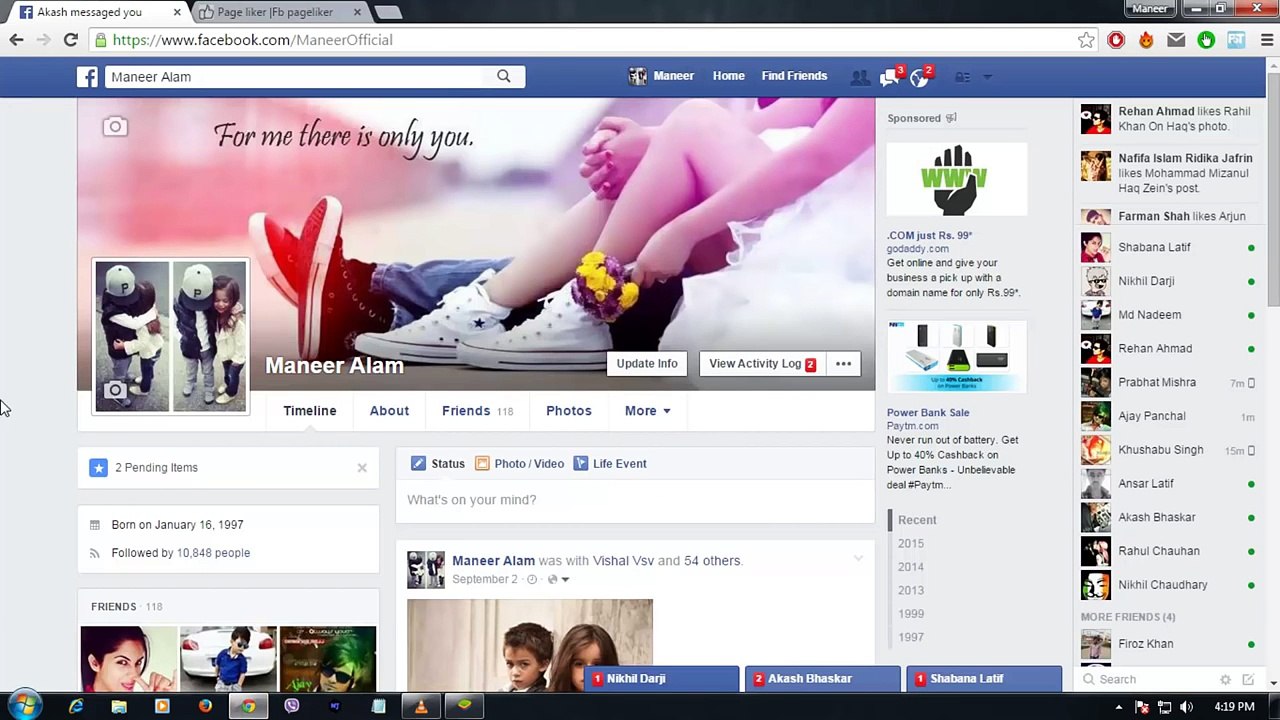1280x720 pixels.
Task: Switch to the Timeline tab
Action: click(x=310, y=411)
